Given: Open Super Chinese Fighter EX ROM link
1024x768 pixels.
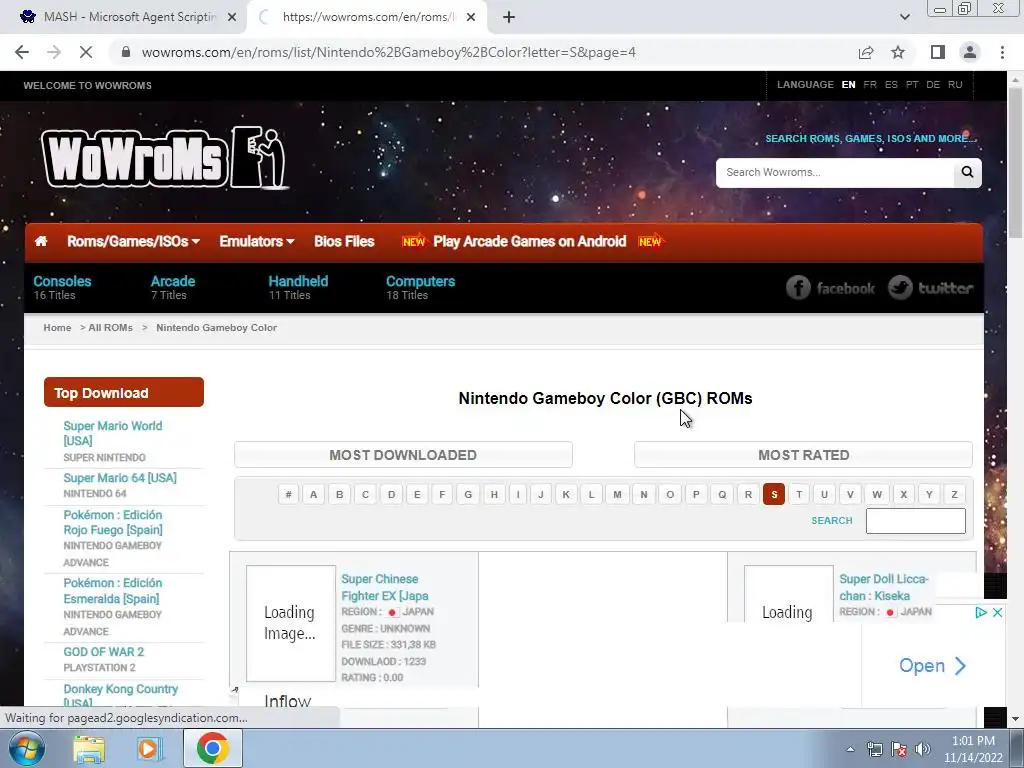Looking at the screenshot, I should [385, 587].
